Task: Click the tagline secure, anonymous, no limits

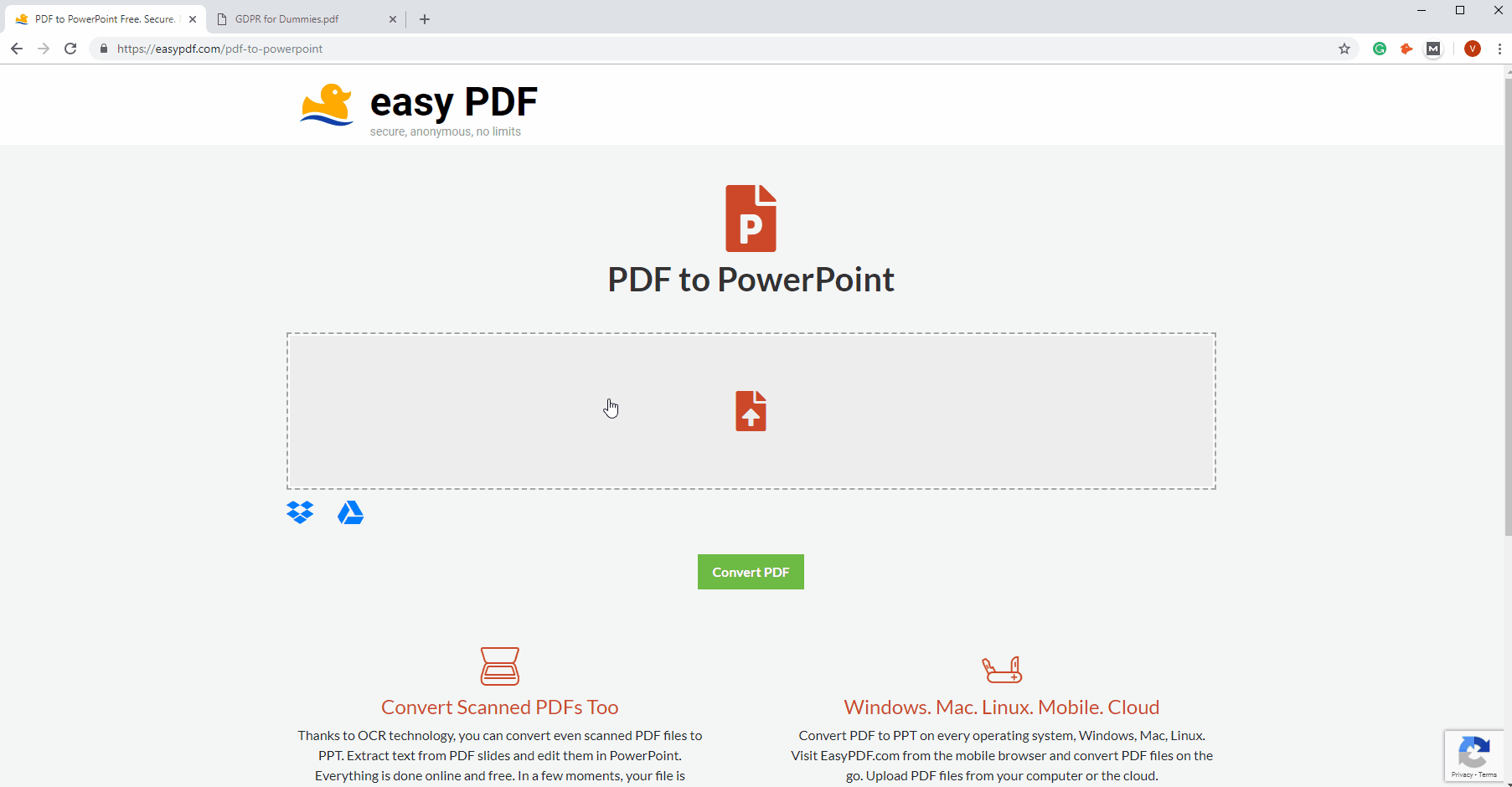Action: point(446,131)
